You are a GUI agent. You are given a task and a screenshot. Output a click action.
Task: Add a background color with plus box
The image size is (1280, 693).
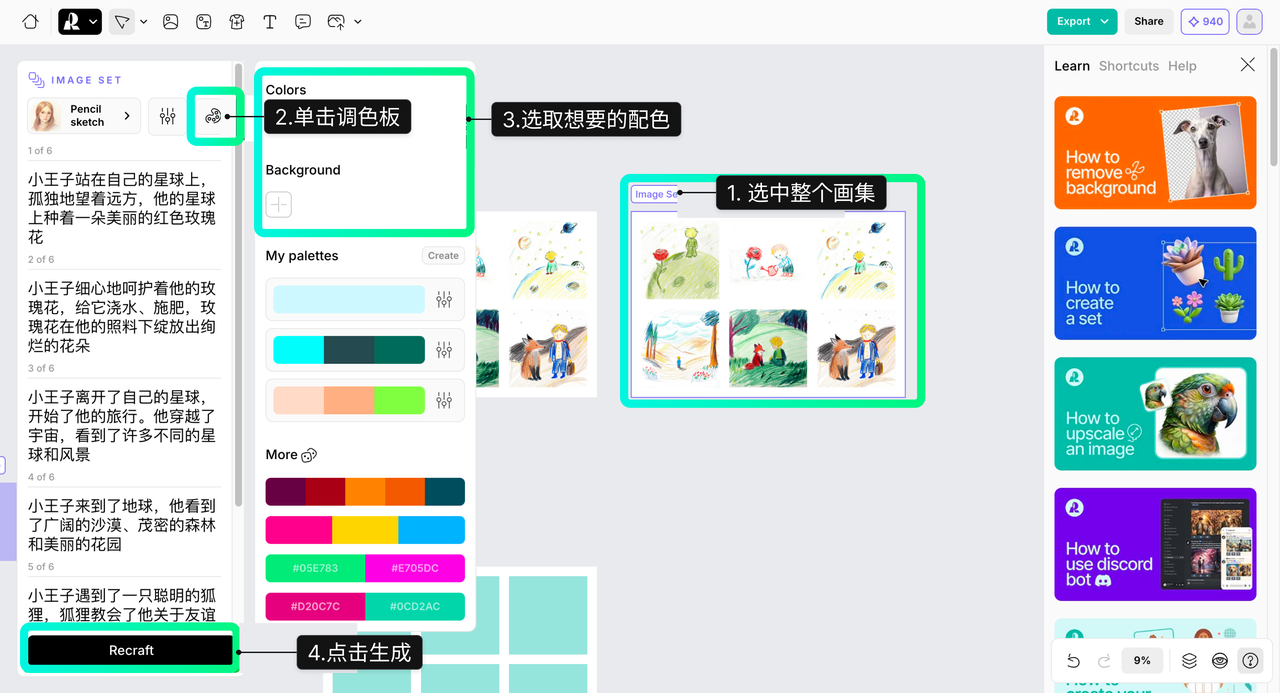coord(279,204)
